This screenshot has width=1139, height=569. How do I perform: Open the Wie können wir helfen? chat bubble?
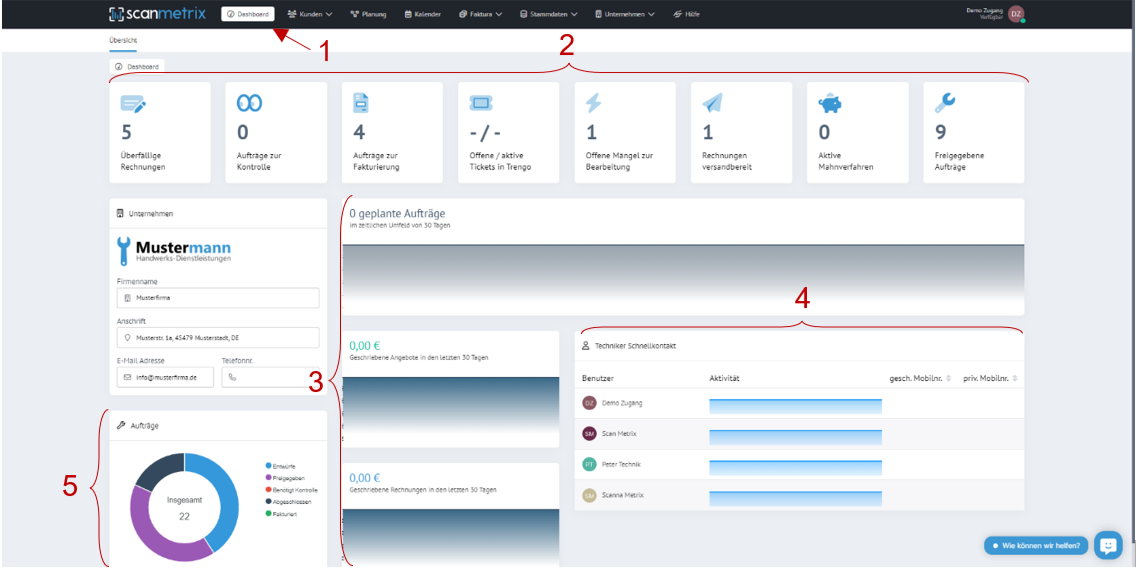[x=1037, y=545]
